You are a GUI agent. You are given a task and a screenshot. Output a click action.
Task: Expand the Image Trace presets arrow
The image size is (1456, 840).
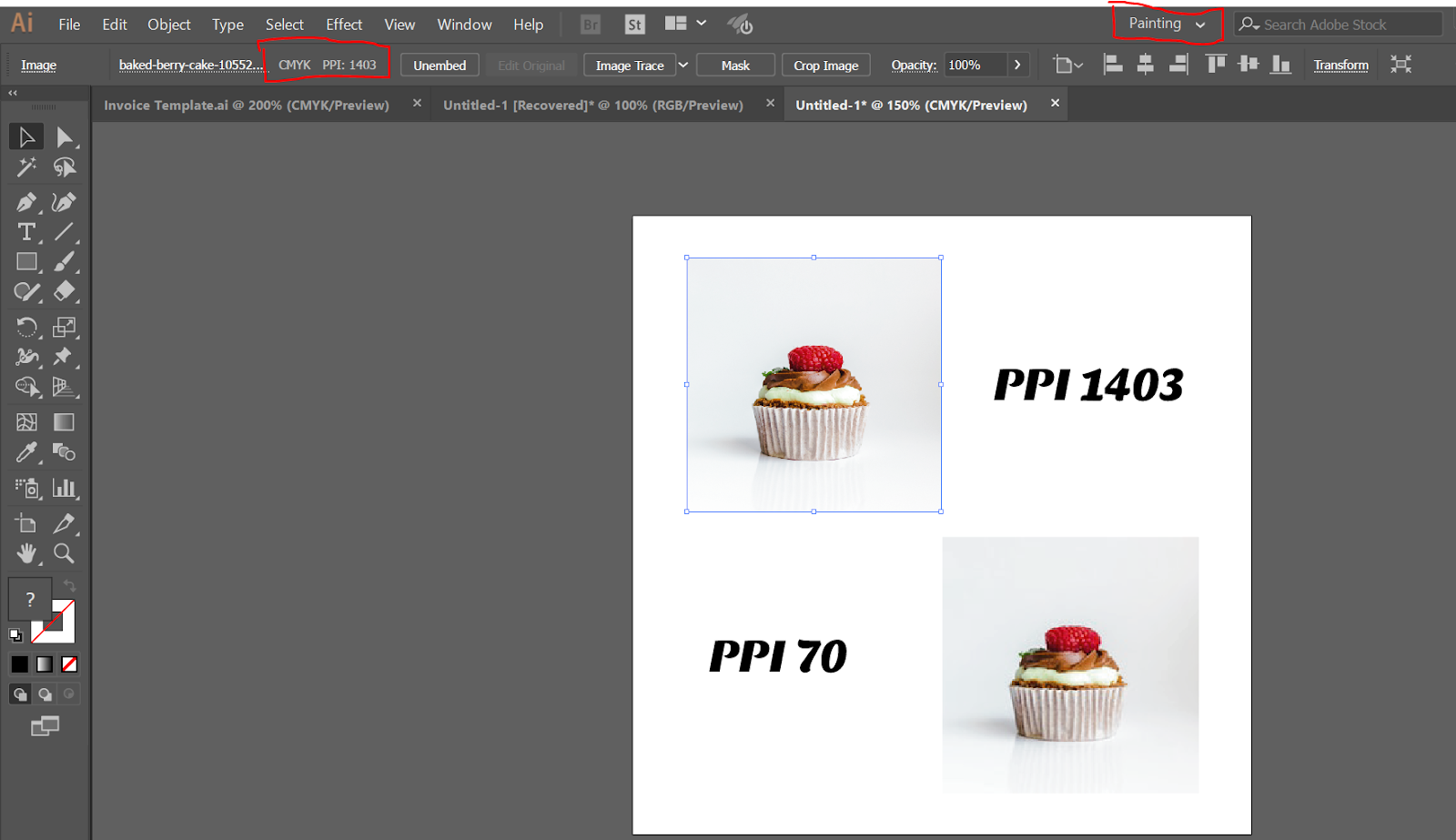pyautogui.click(x=683, y=65)
